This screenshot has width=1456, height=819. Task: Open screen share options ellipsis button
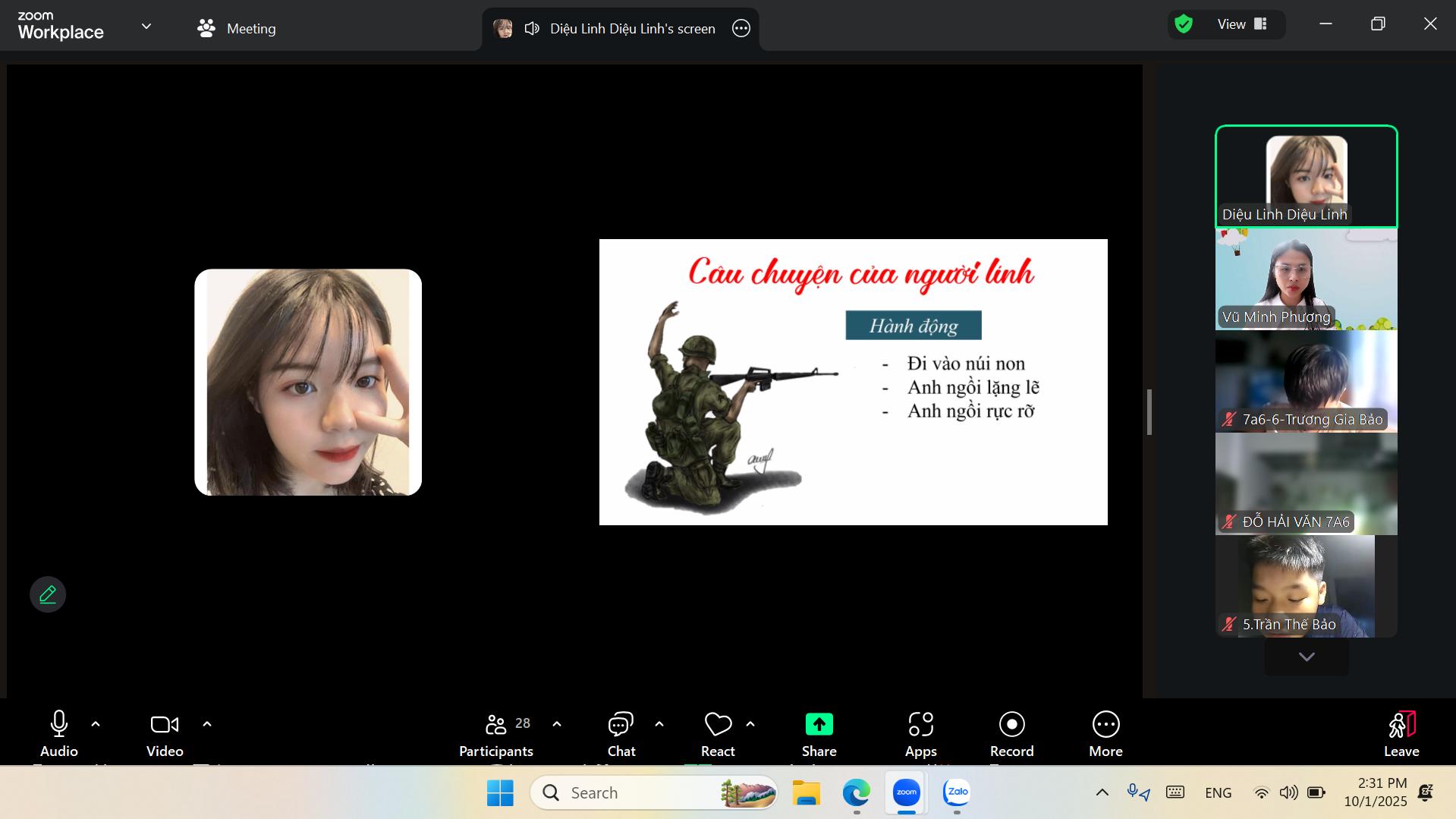[741, 29]
